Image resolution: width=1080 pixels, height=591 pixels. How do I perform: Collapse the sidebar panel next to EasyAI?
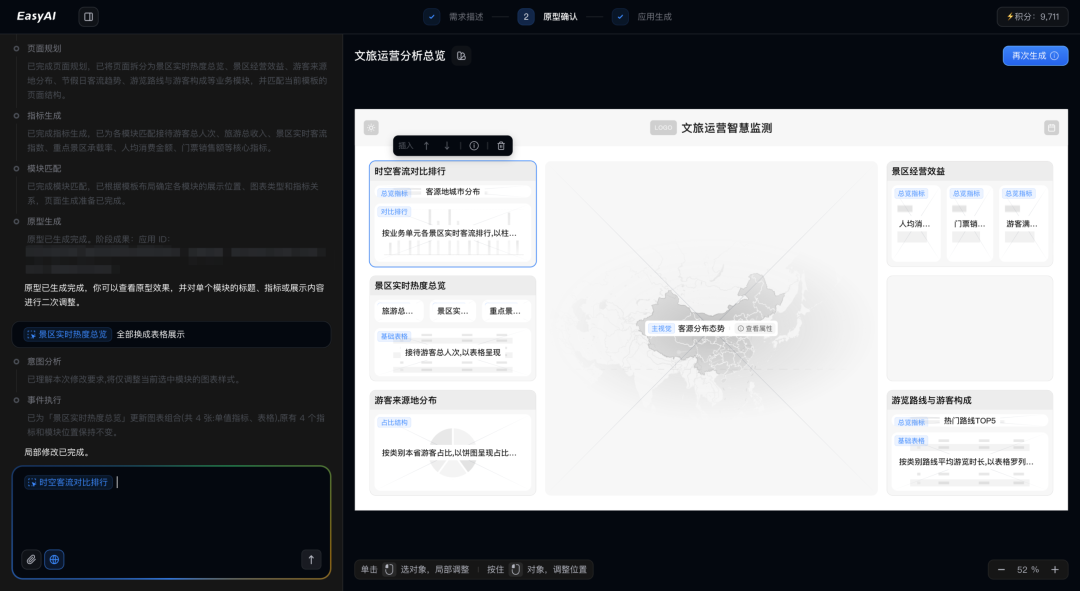[x=88, y=17]
